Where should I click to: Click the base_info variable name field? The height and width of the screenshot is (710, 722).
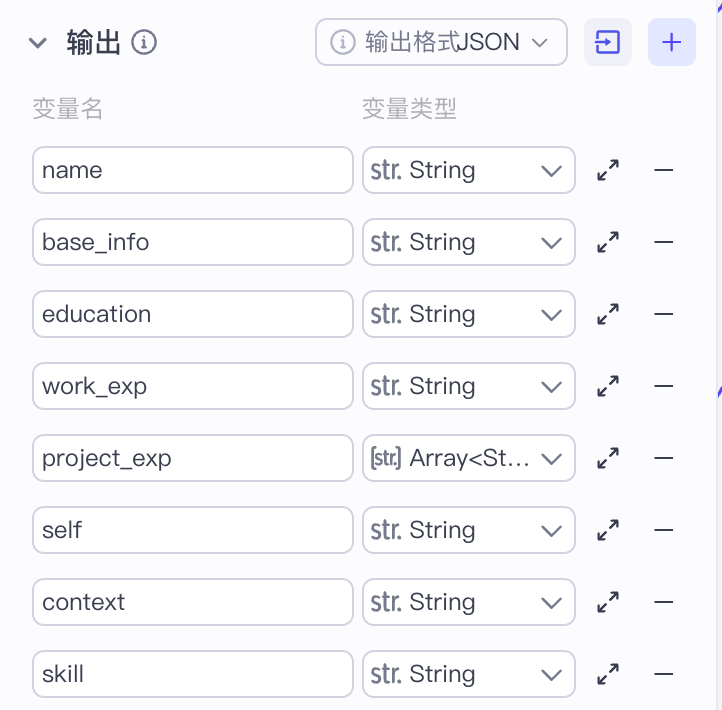192,242
